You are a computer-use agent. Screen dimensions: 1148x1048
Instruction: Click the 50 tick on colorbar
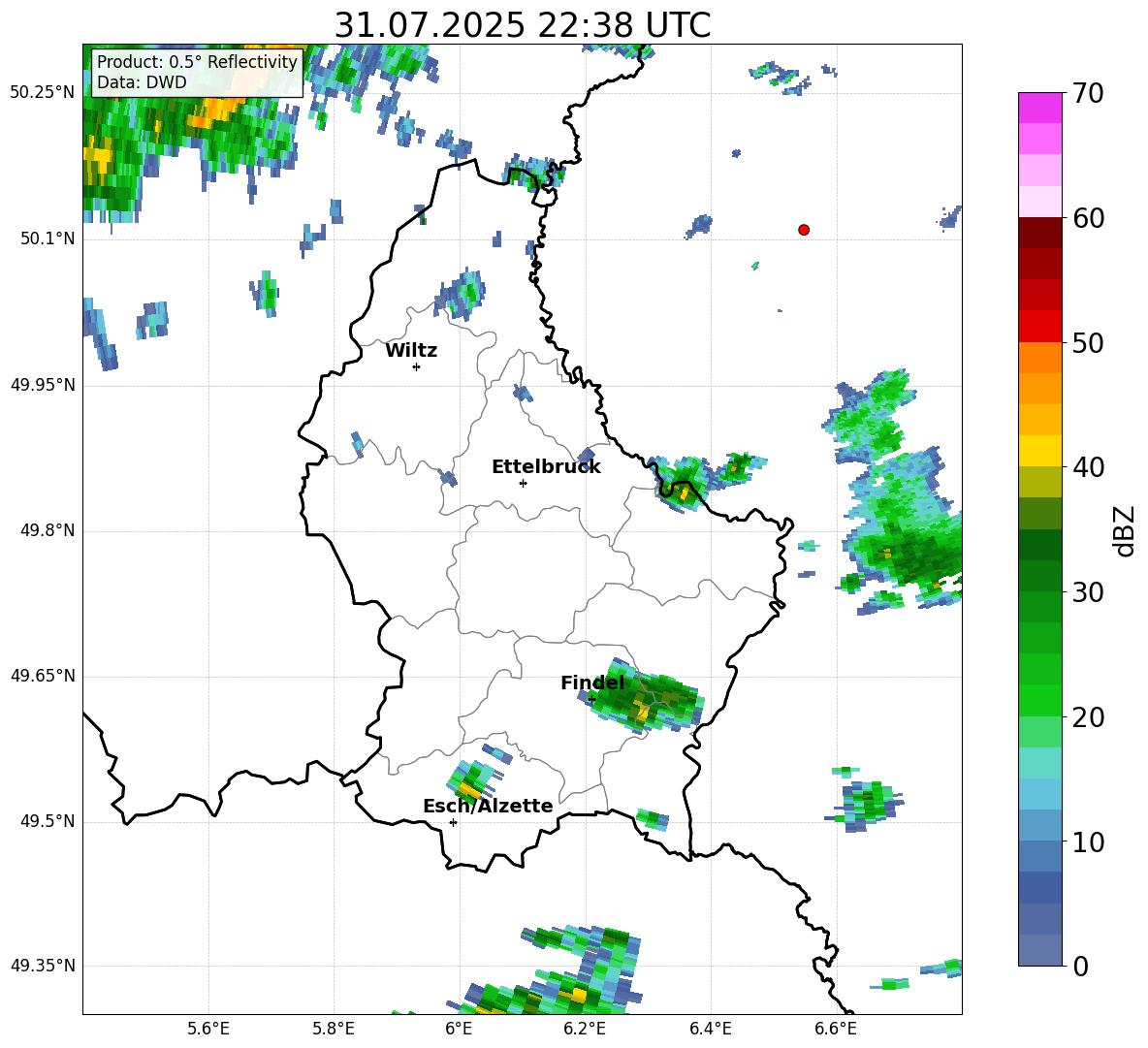(x=1087, y=342)
